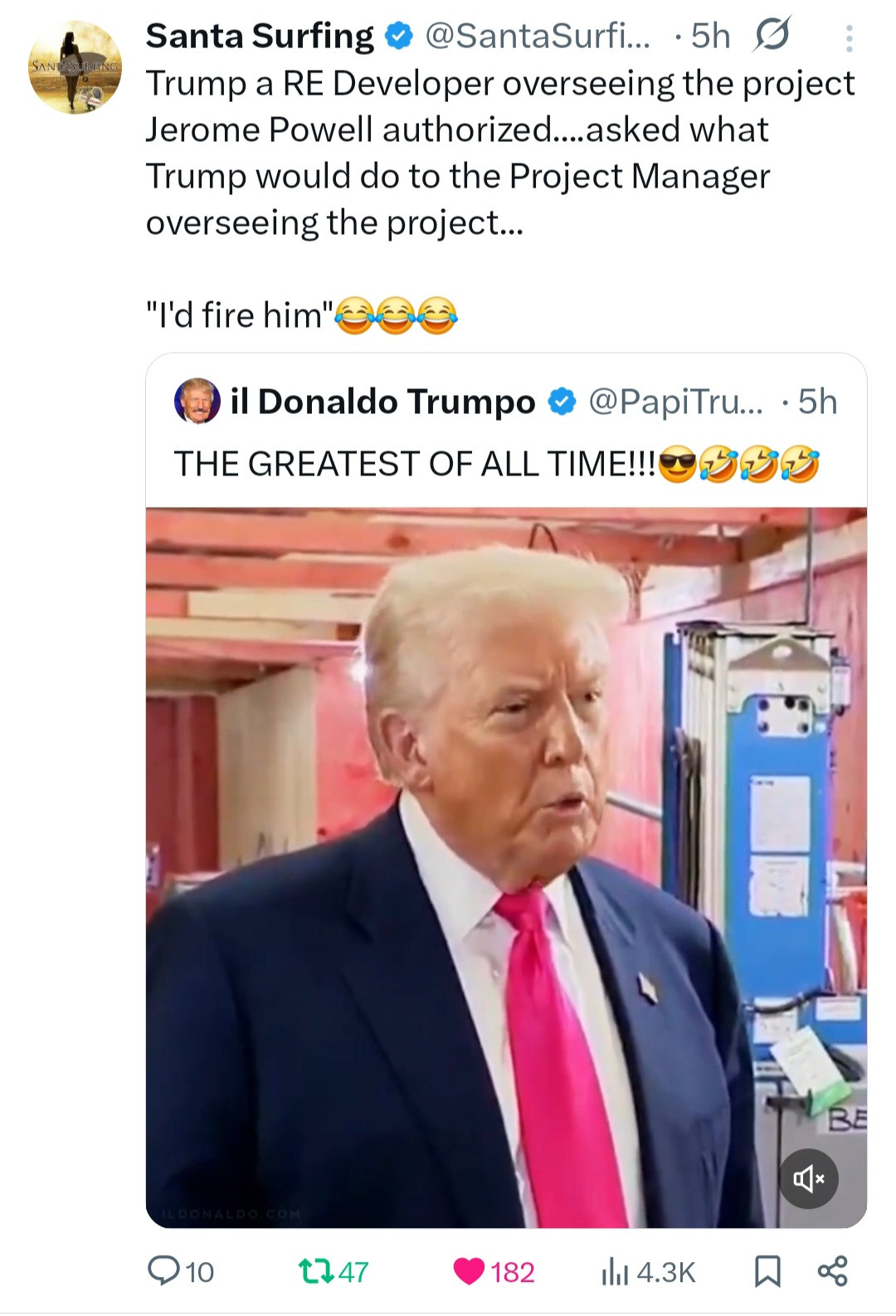Open Santa Surfing display name
The image size is (896, 1316).
[x=260, y=37]
